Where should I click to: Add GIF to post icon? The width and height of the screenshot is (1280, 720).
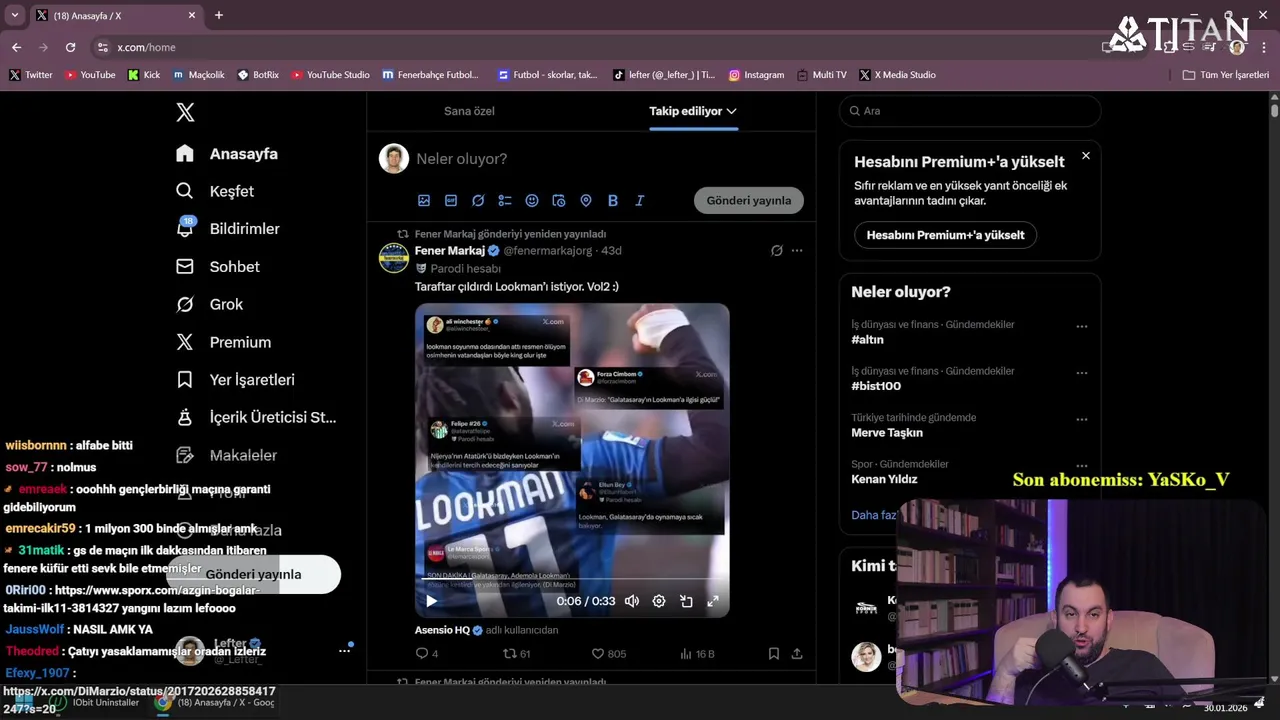(x=451, y=200)
